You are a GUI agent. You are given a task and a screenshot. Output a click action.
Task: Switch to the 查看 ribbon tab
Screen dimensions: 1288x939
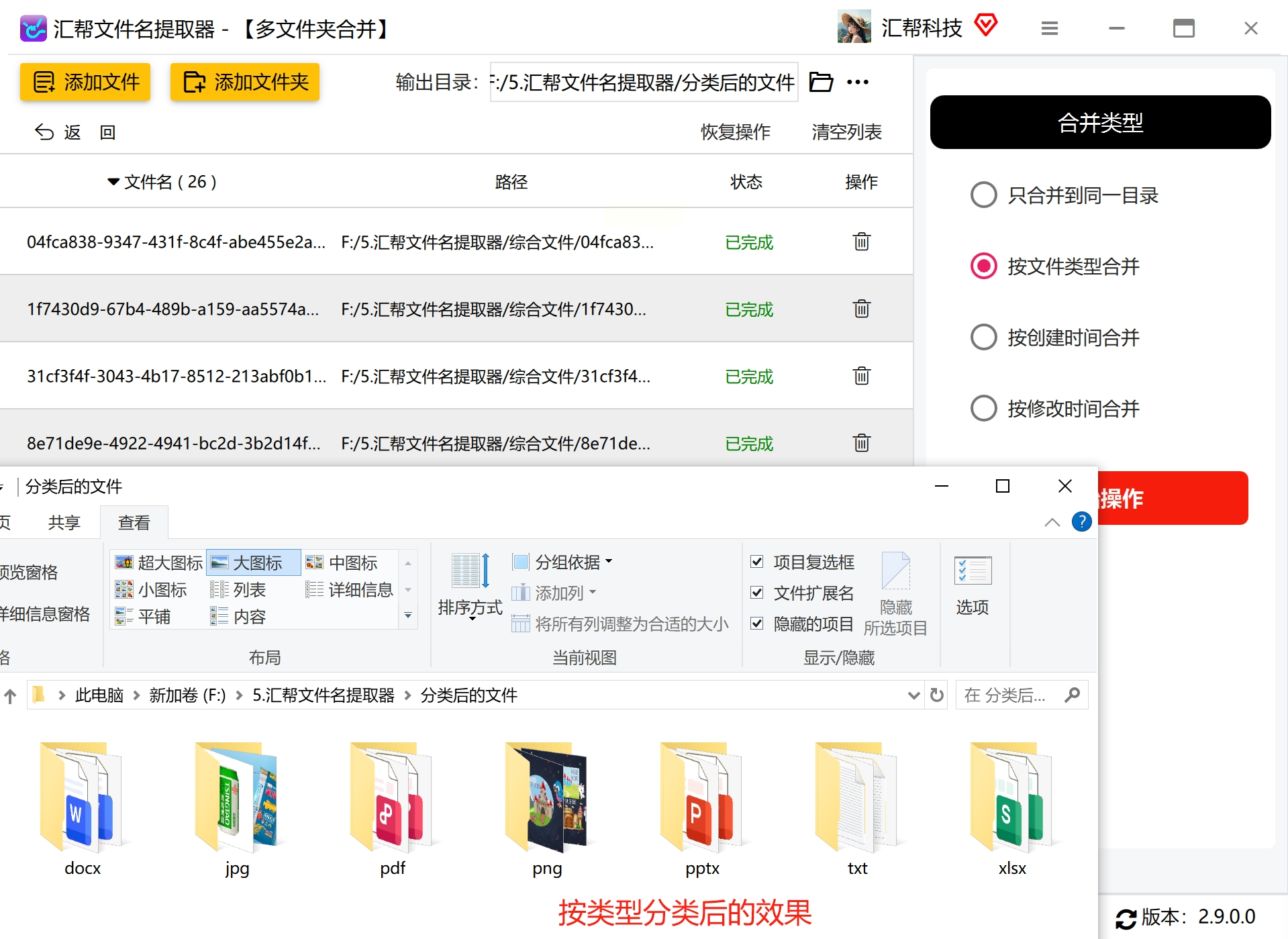tap(134, 522)
